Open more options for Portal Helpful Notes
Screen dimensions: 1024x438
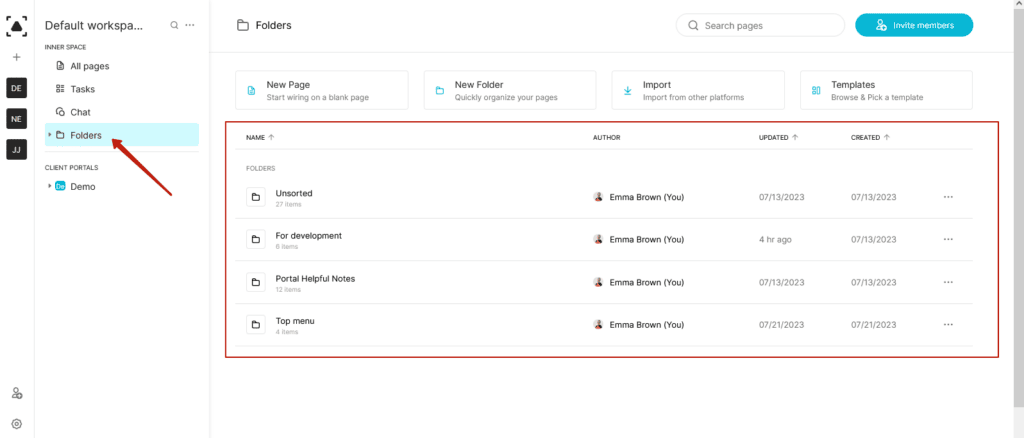[x=948, y=282]
